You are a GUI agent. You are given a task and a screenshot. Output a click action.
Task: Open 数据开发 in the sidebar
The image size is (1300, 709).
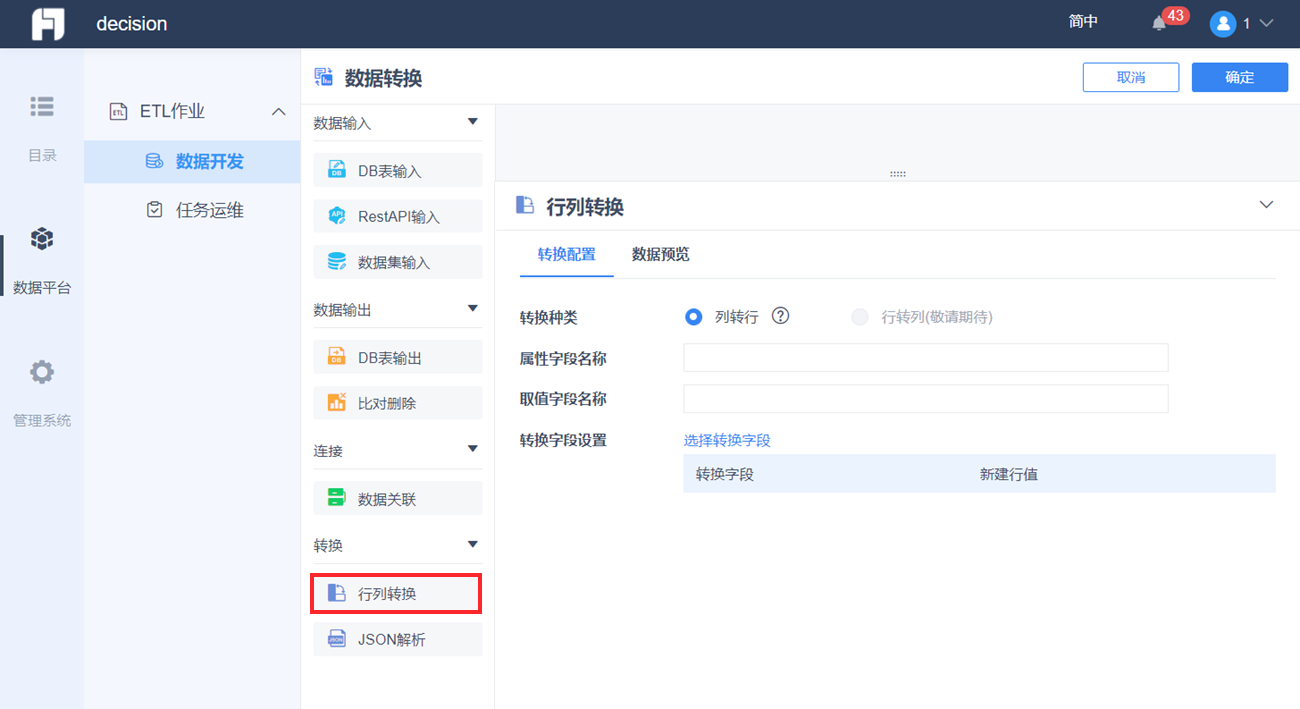192,161
